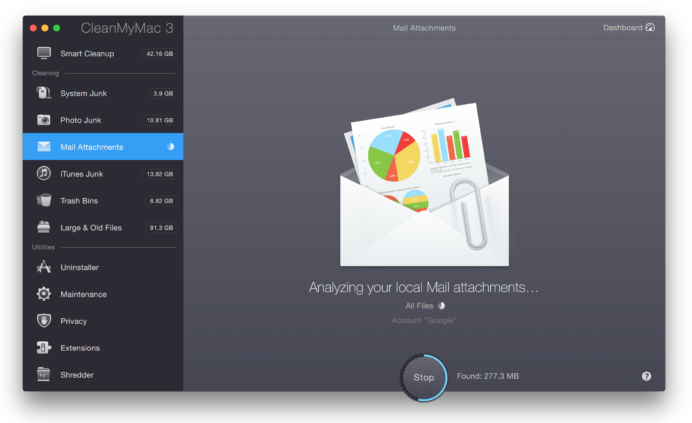Select Mail Attachments in sidebar

pos(103,147)
